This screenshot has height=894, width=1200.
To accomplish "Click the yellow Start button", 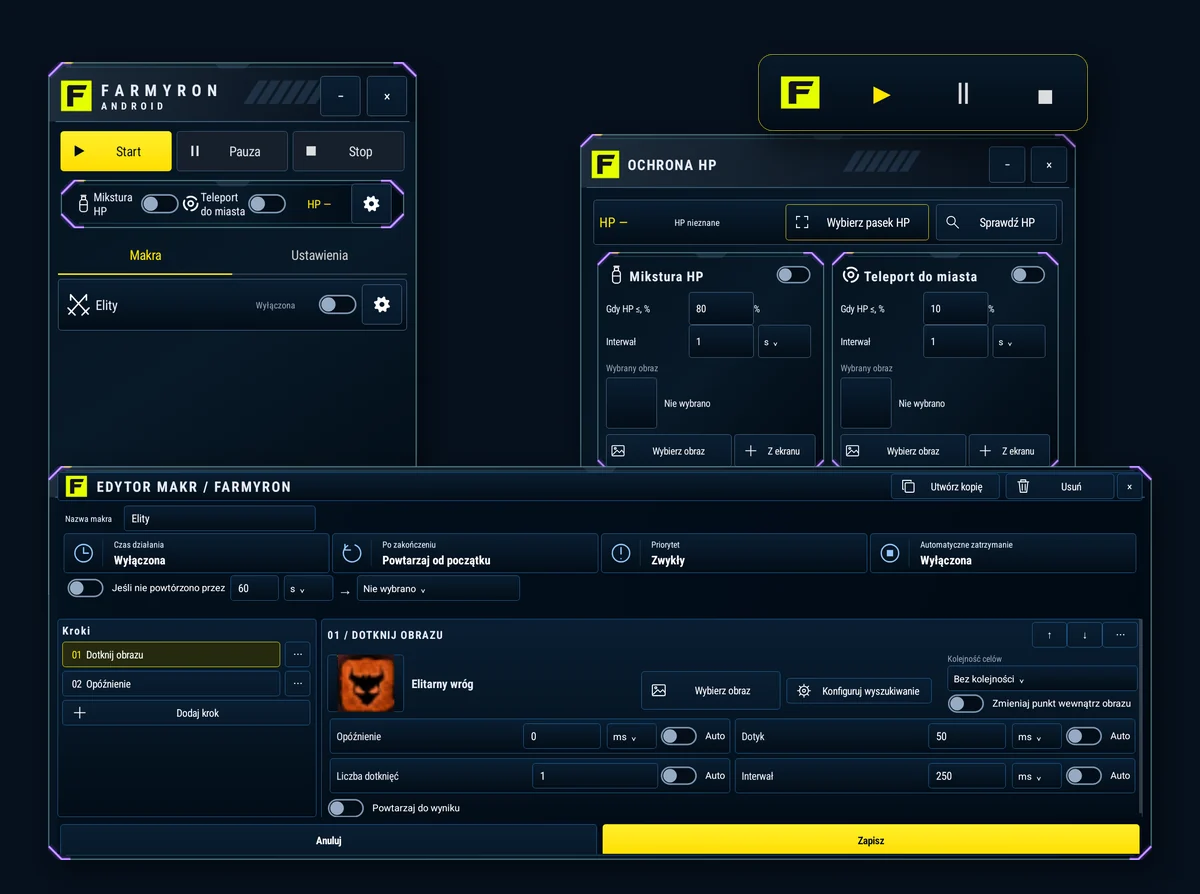I will coord(116,152).
